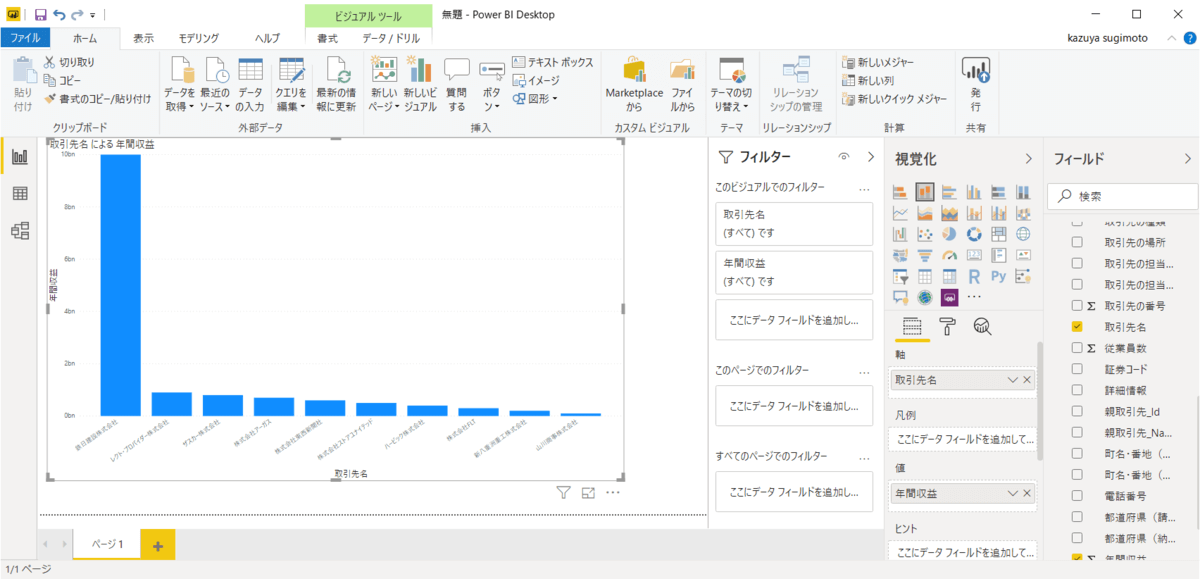Collapse the フィルター pane with its chevron
This screenshot has height=579, width=1200.
click(x=870, y=157)
